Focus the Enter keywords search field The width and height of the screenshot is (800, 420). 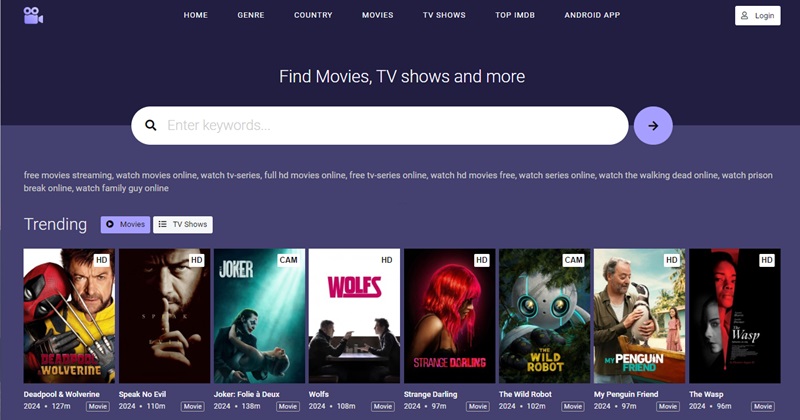[x=380, y=126]
